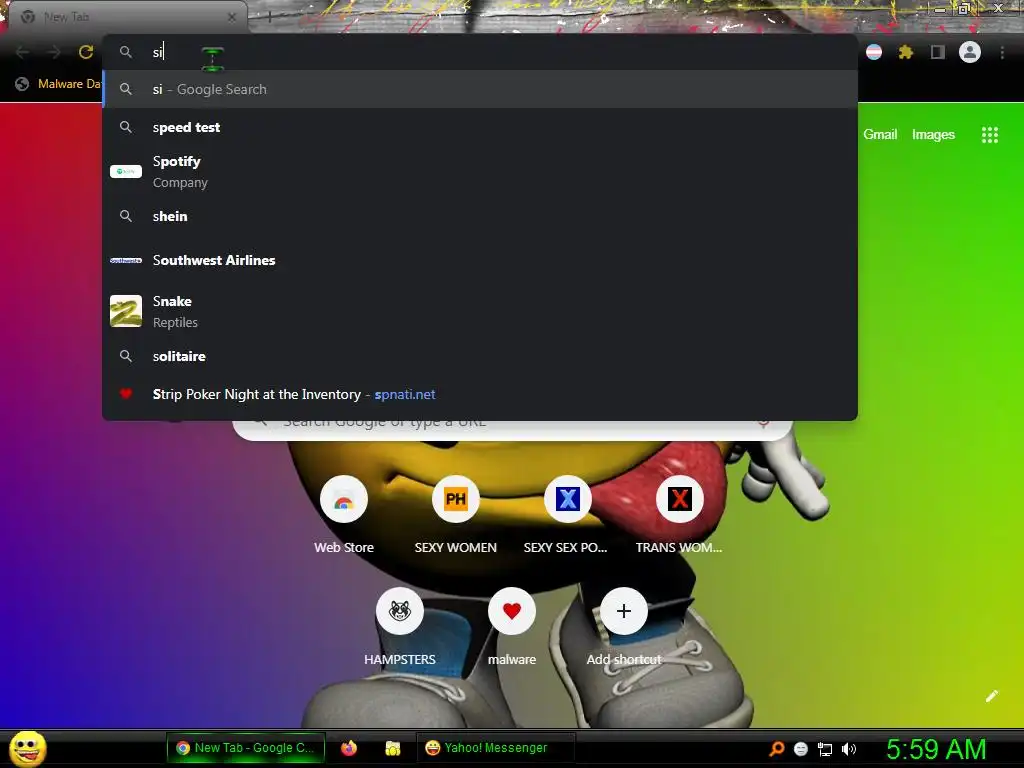Open the Images link
This screenshot has width=1024, height=768.
(933, 135)
